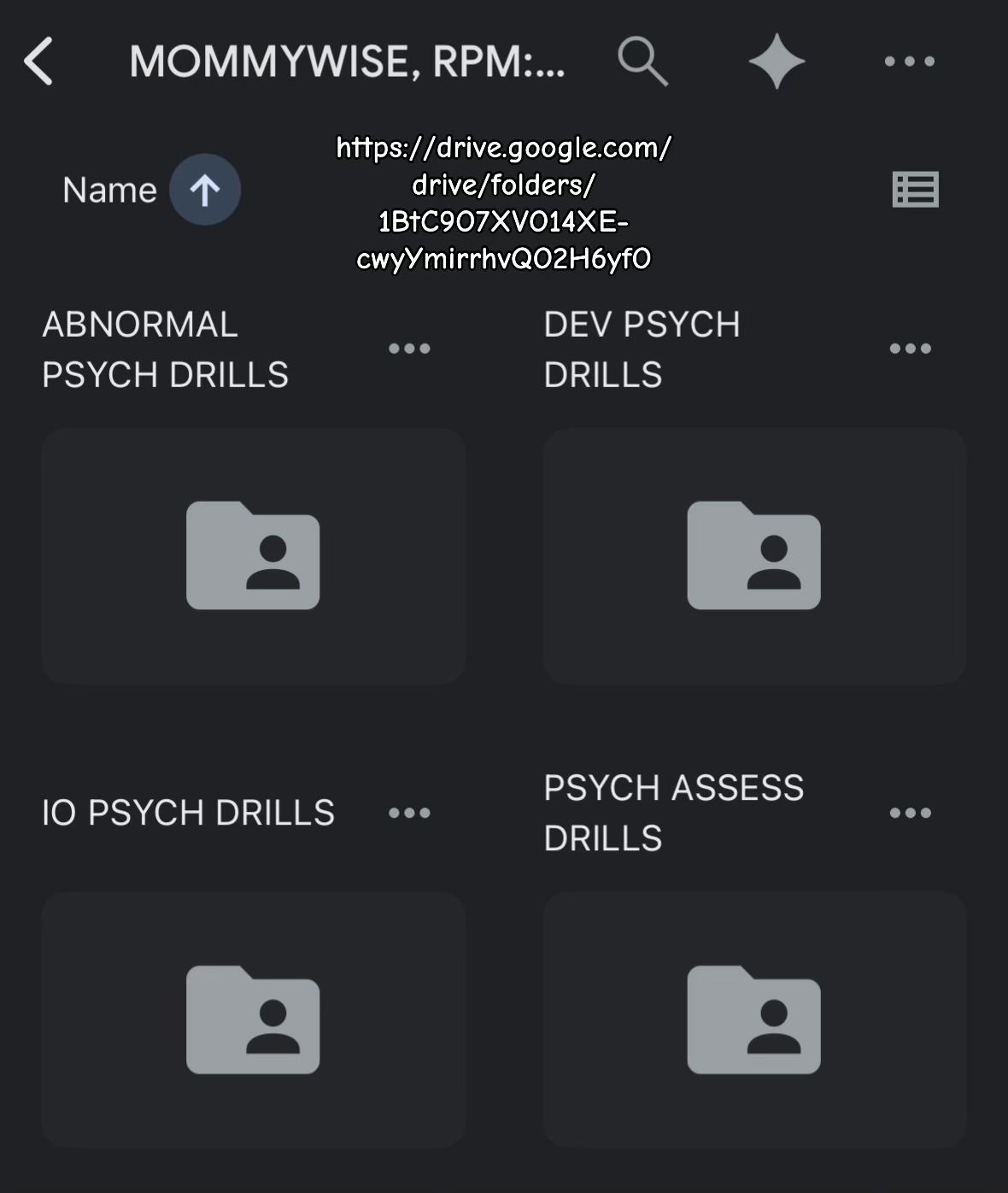Screen dimensions: 1008x1193
Task: Open IO PSYCH DRILLS shared folder icon
Action: tap(253, 1020)
